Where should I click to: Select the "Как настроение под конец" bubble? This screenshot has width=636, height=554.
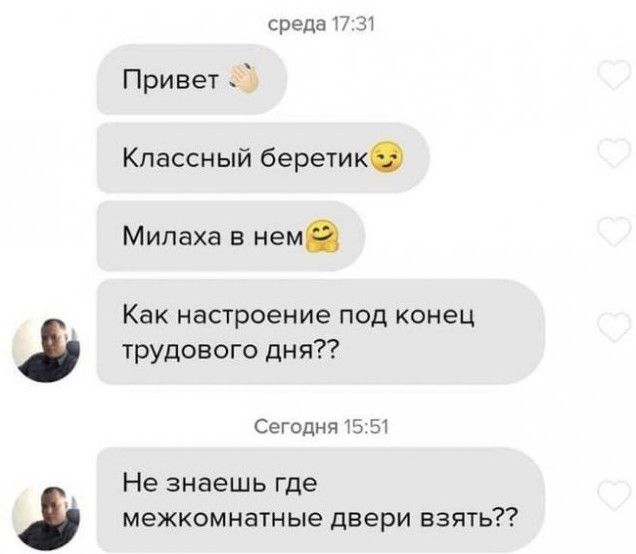click(321, 332)
